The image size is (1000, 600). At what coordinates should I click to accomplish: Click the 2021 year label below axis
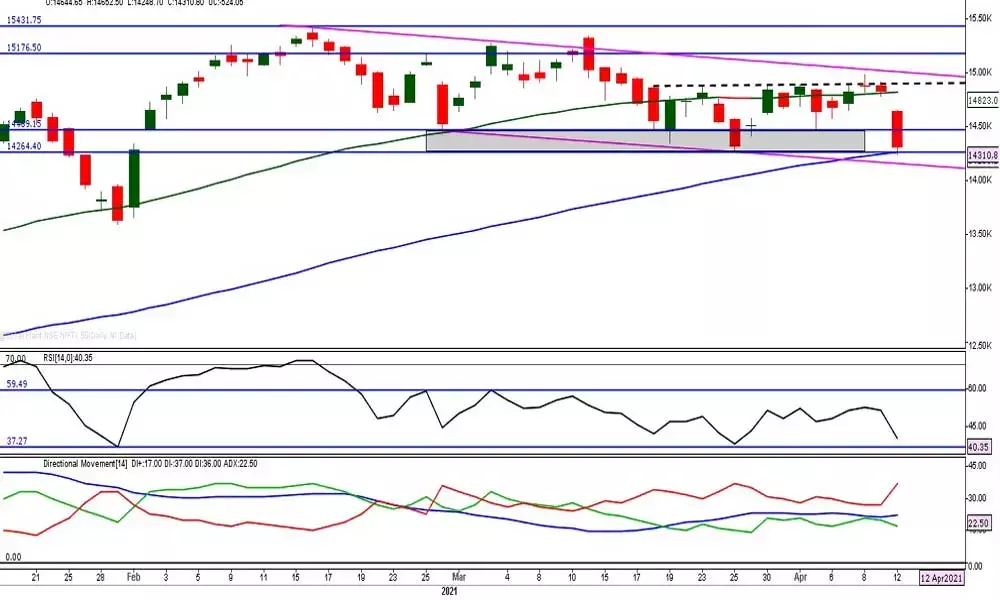[x=453, y=591]
